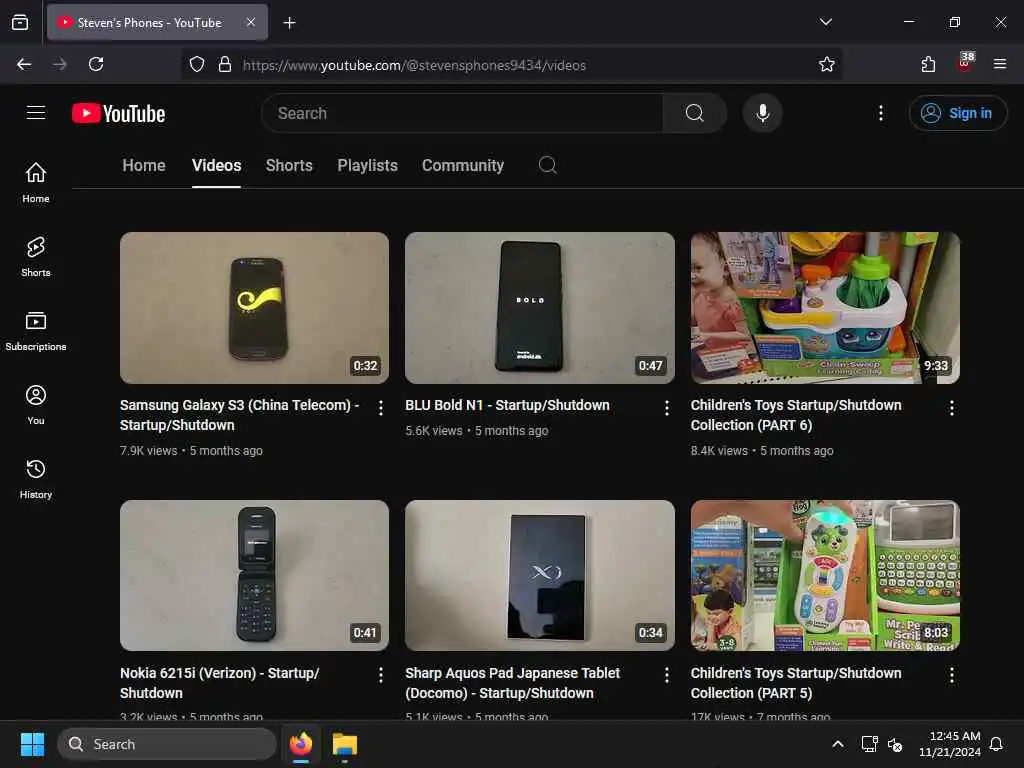1024x768 pixels.
Task: Open the Playlists tab
Action: 367,165
